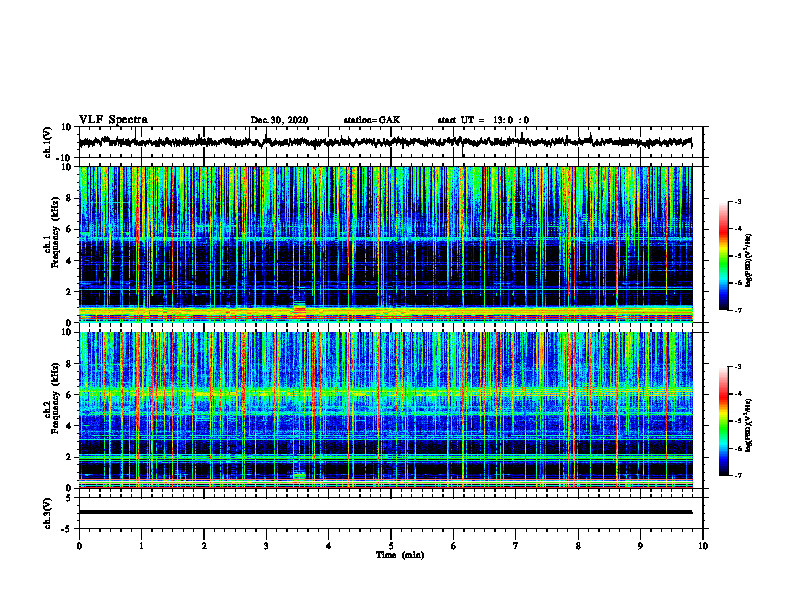Click the ch.1 voltage waveform trace

[385, 142]
